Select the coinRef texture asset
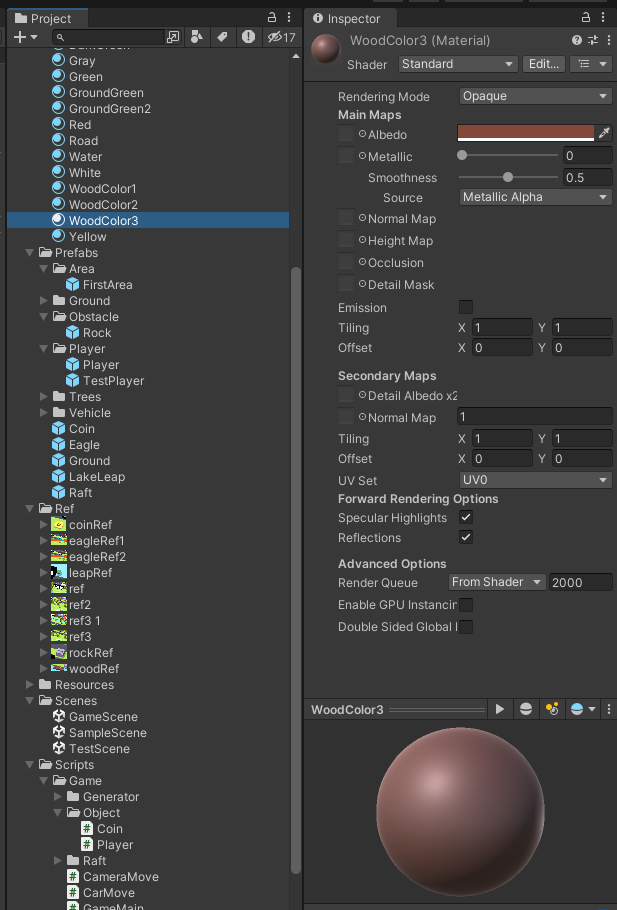The width and height of the screenshot is (617, 910). click(x=81, y=525)
